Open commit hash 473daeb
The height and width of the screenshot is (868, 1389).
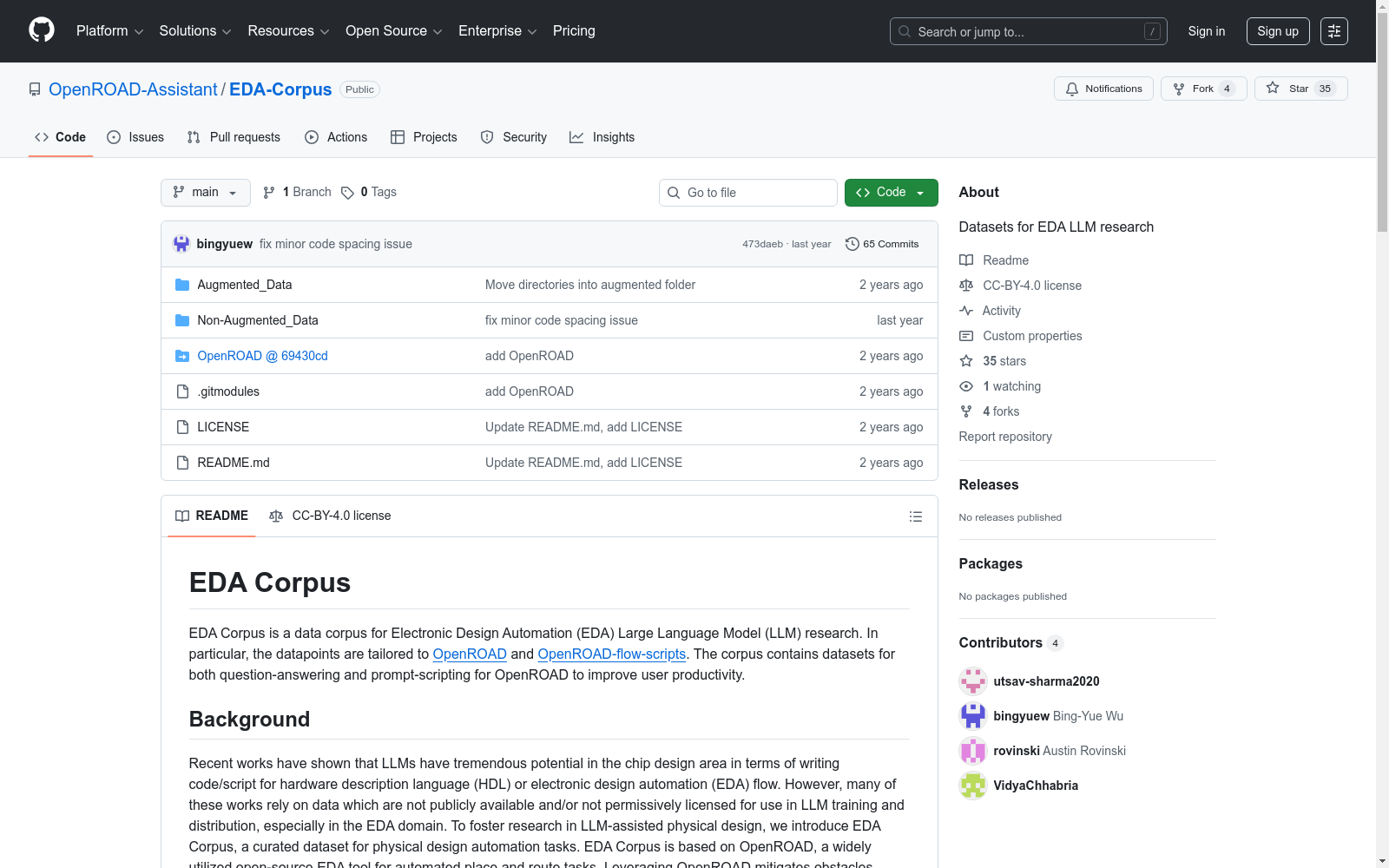[x=762, y=244]
